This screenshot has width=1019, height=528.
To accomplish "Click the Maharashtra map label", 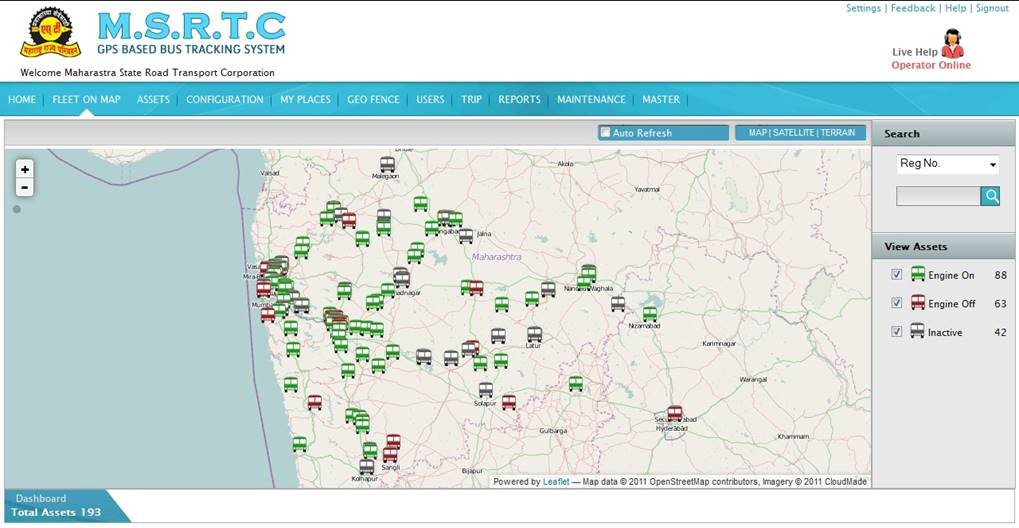I will tap(497, 257).
